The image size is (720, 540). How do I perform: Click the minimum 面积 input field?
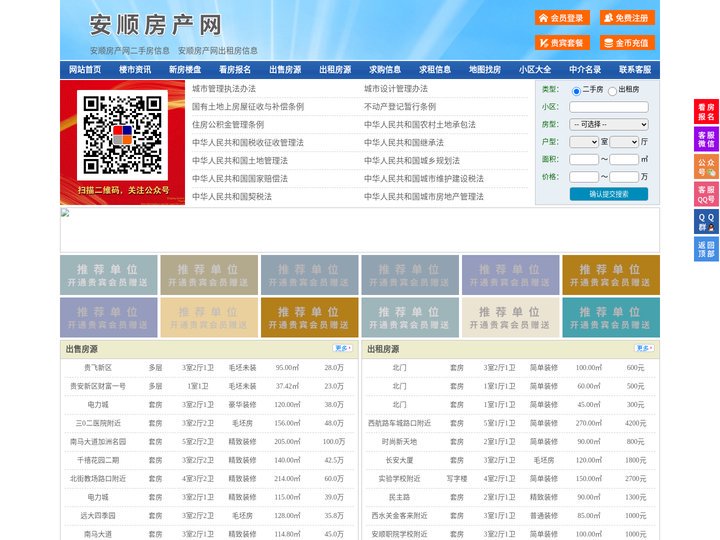pyautogui.click(x=584, y=159)
